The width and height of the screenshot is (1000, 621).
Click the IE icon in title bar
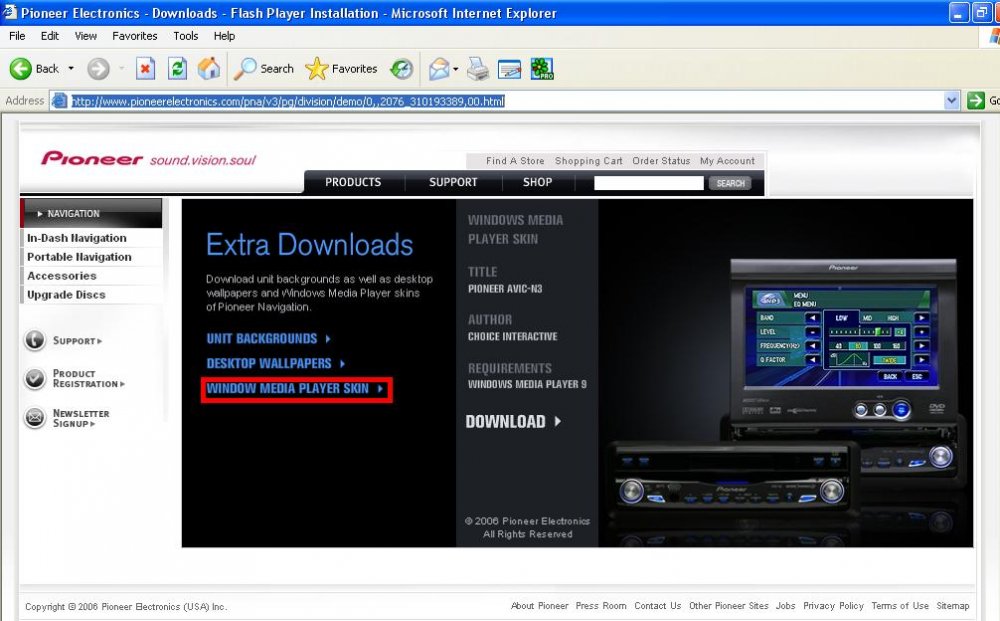point(10,12)
